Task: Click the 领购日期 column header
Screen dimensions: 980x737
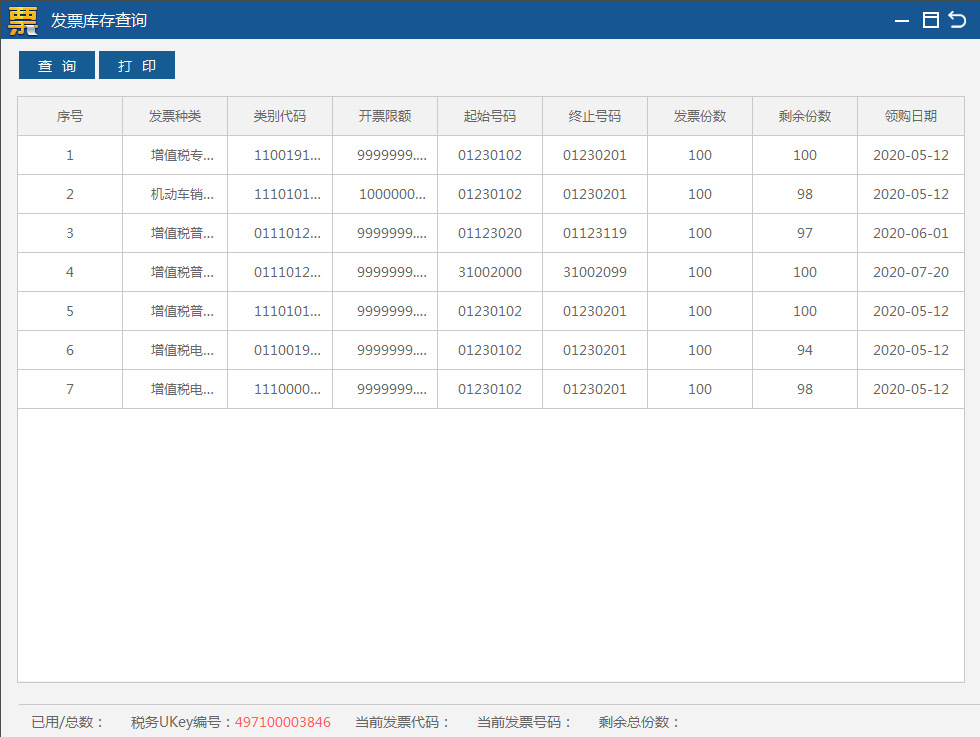Action: tap(911, 116)
